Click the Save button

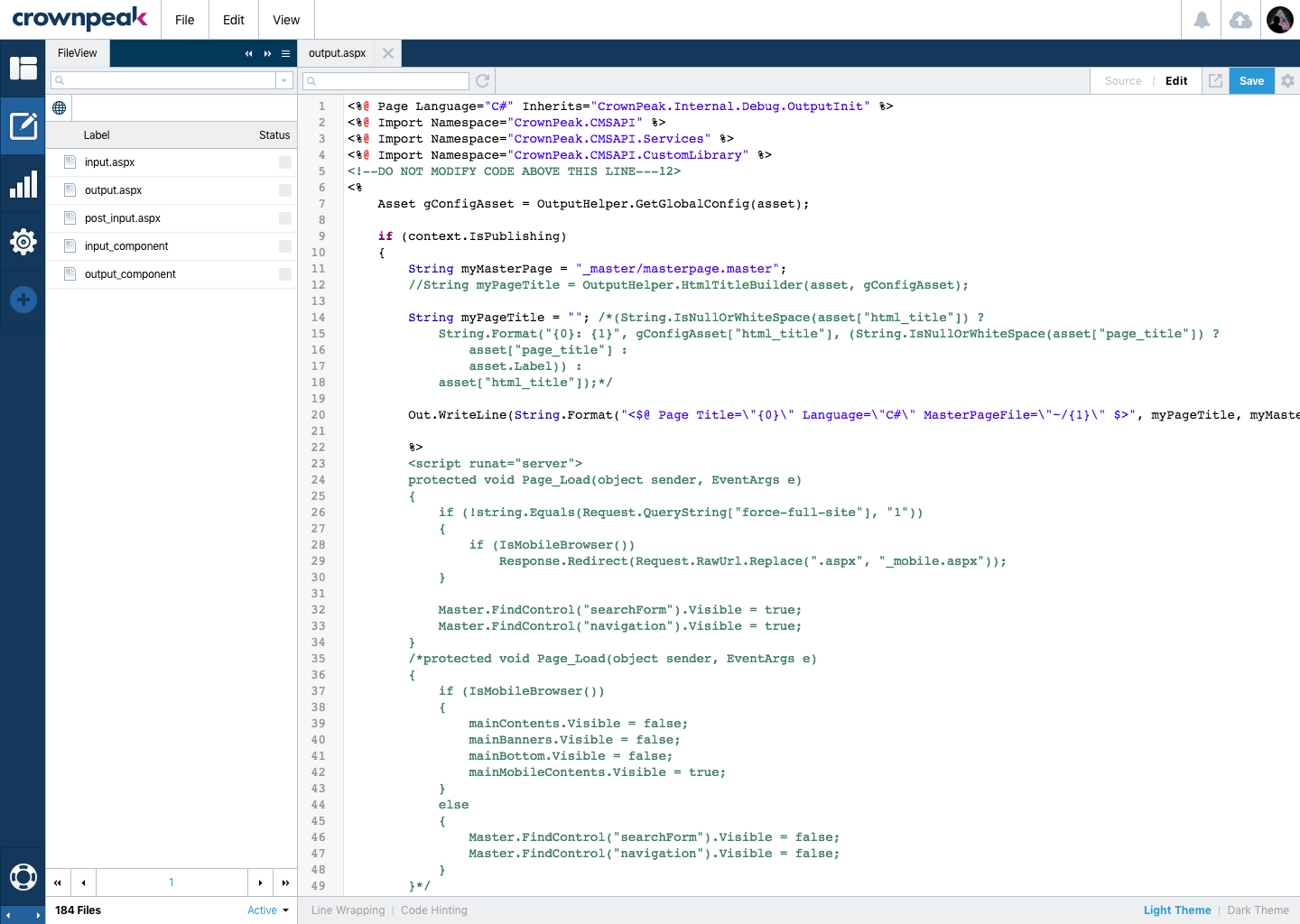(1251, 81)
